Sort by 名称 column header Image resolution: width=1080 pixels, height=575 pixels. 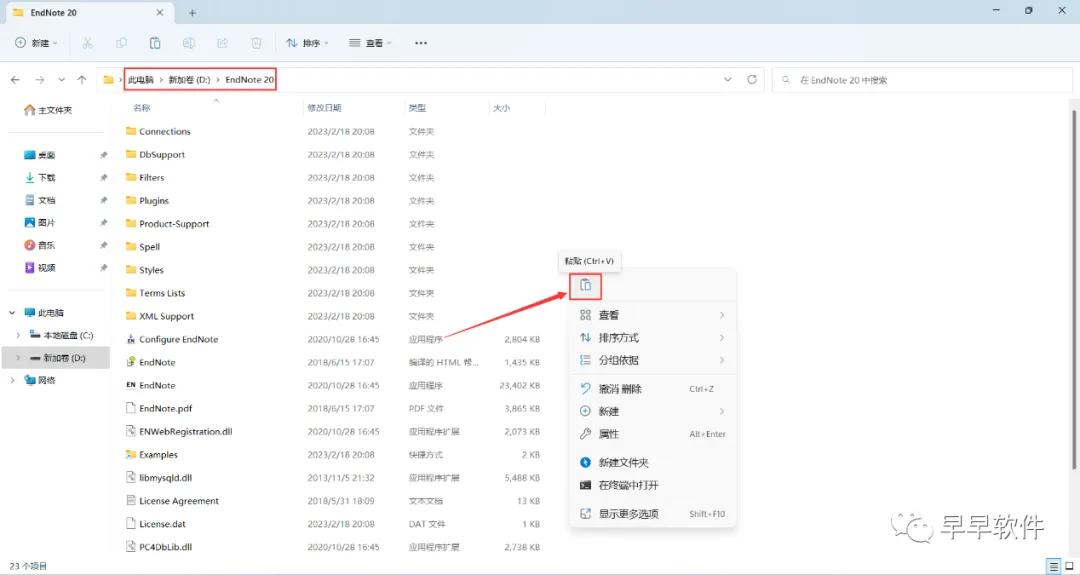pyautogui.click(x=142, y=108)
